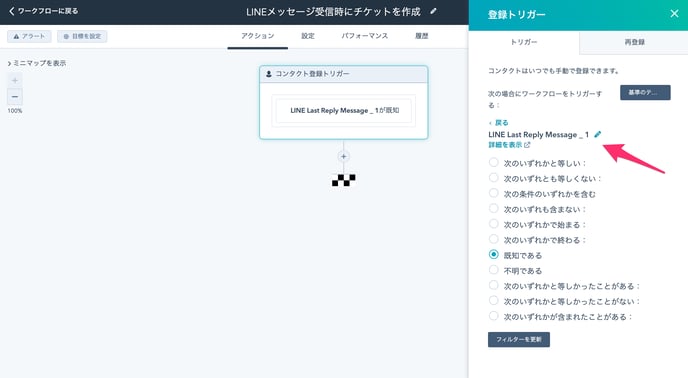Choose 次のいずれかで始まる radio option

[494, 224]
